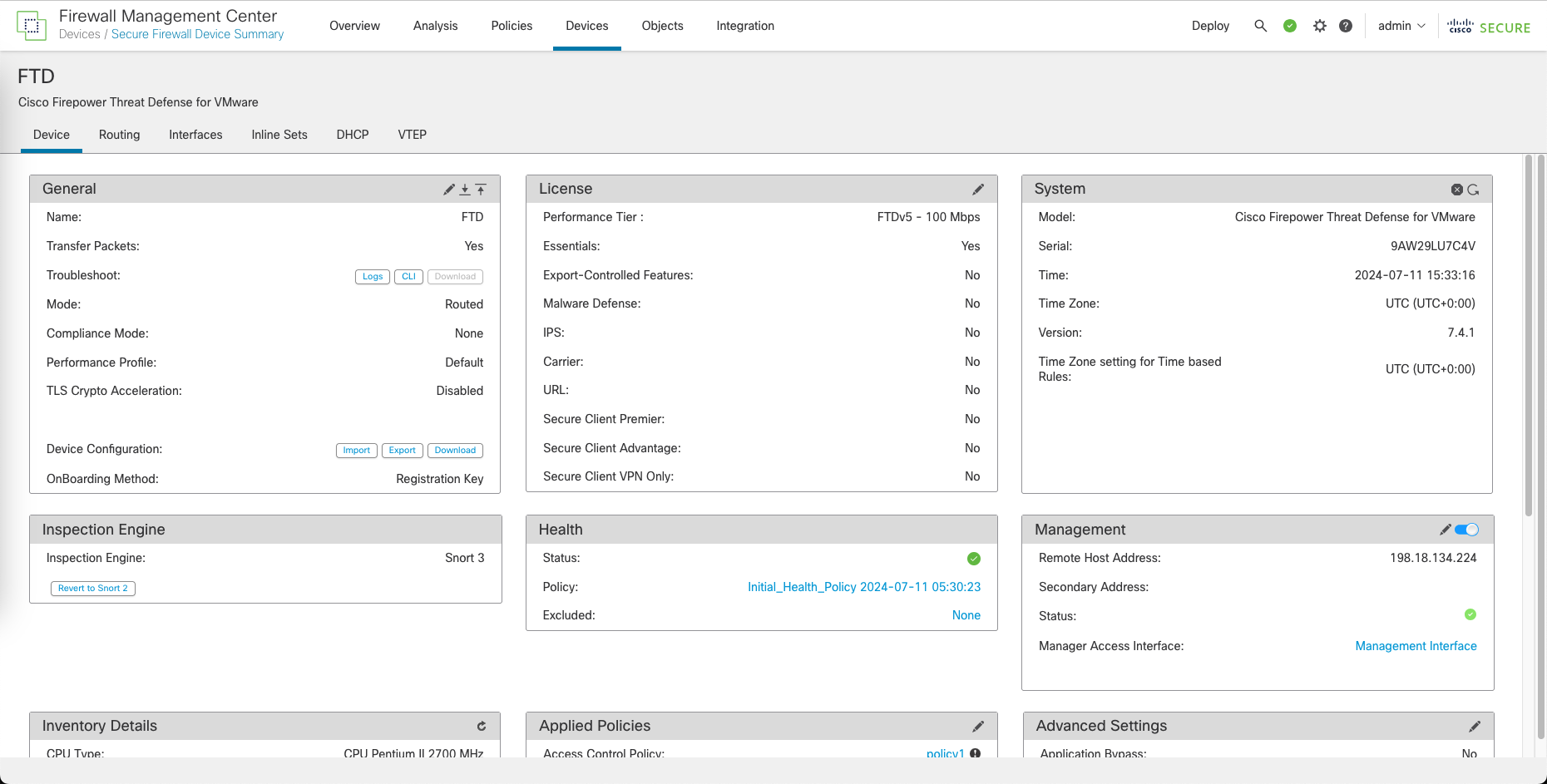The height and width of the screenshot is (784, 1547).
Task: Restart device using System panel circular arrow
Action: (x=1473, y=190)
